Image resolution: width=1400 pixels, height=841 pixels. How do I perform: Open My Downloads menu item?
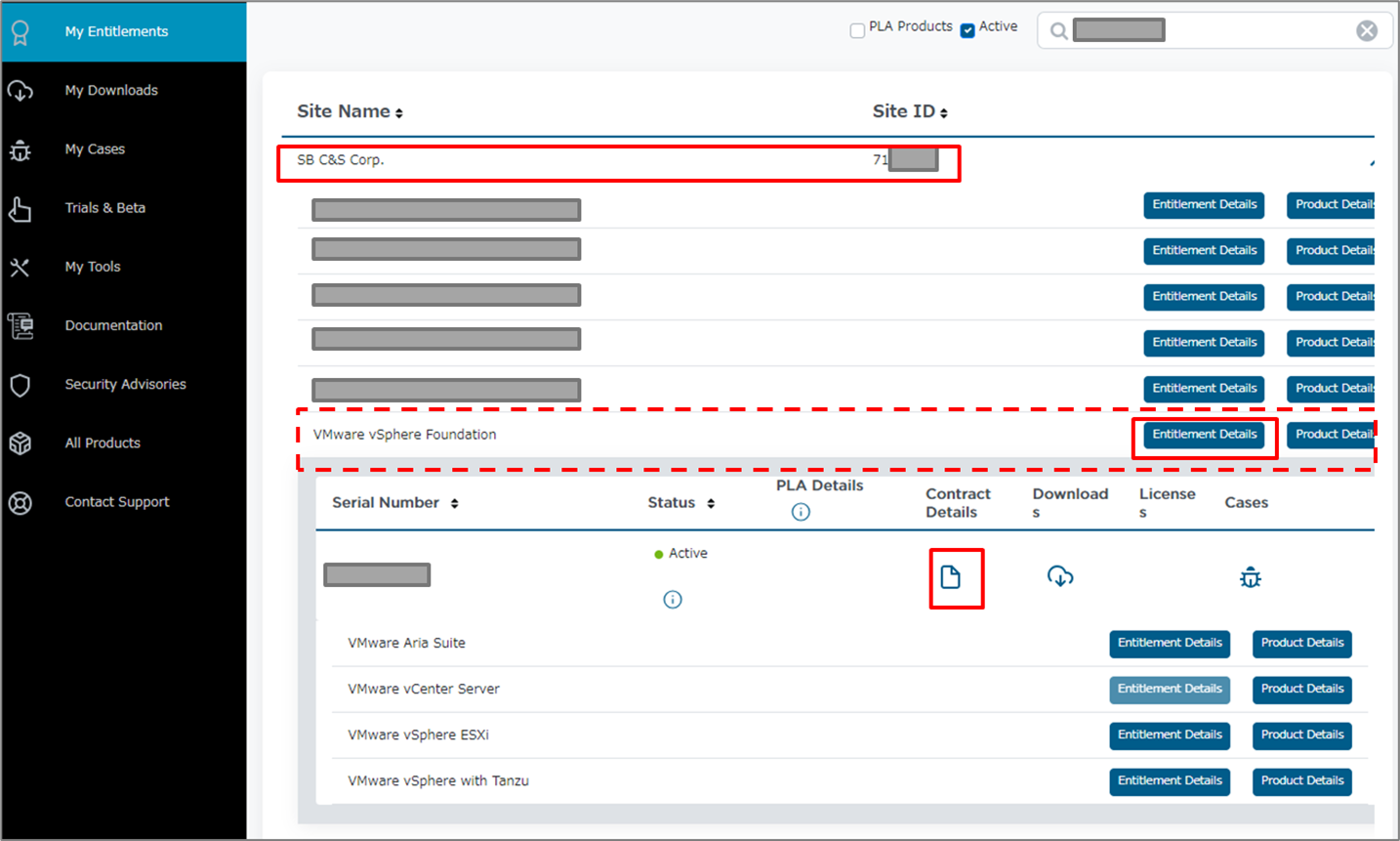111,91
